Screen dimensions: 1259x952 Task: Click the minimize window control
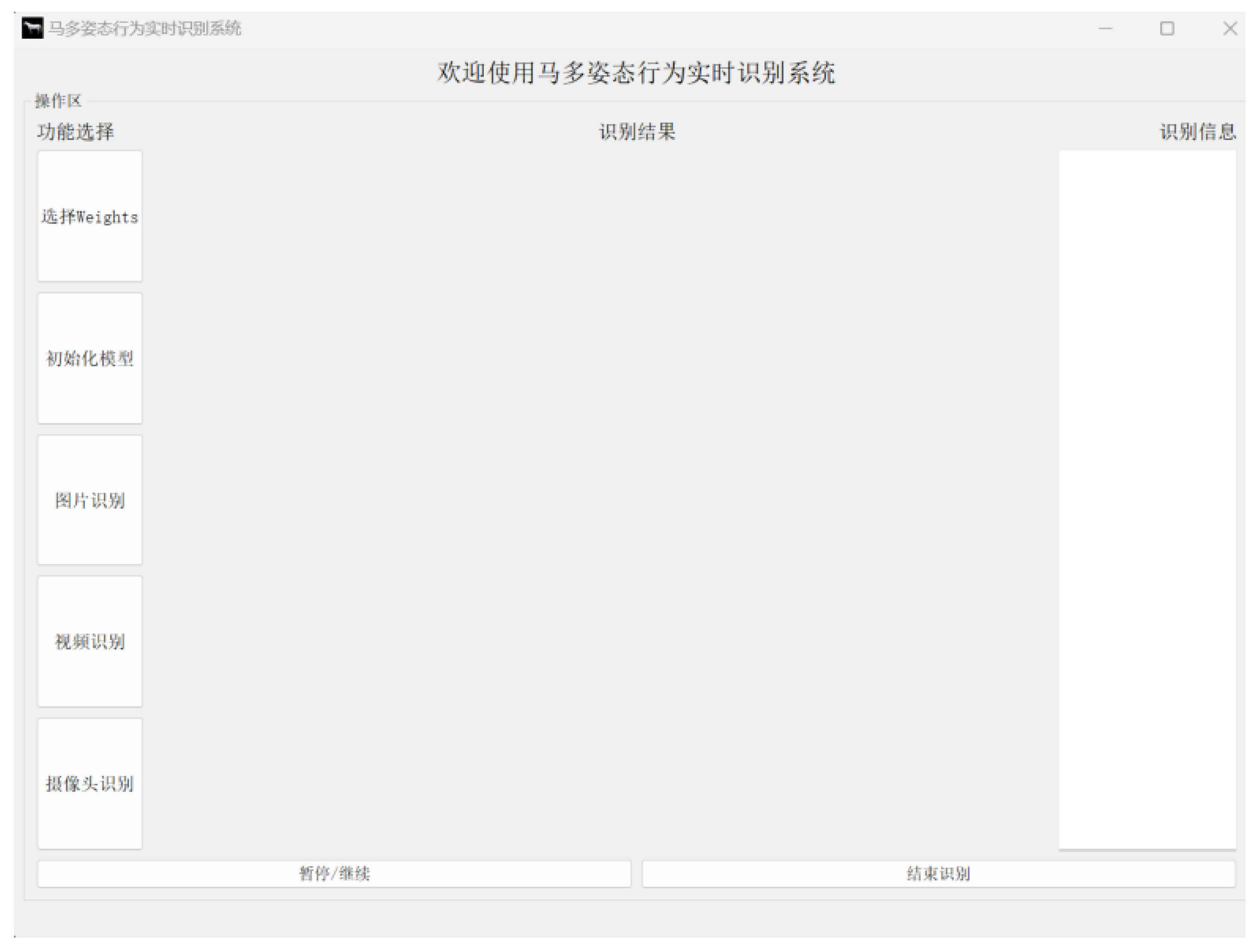click(1107, 28)
